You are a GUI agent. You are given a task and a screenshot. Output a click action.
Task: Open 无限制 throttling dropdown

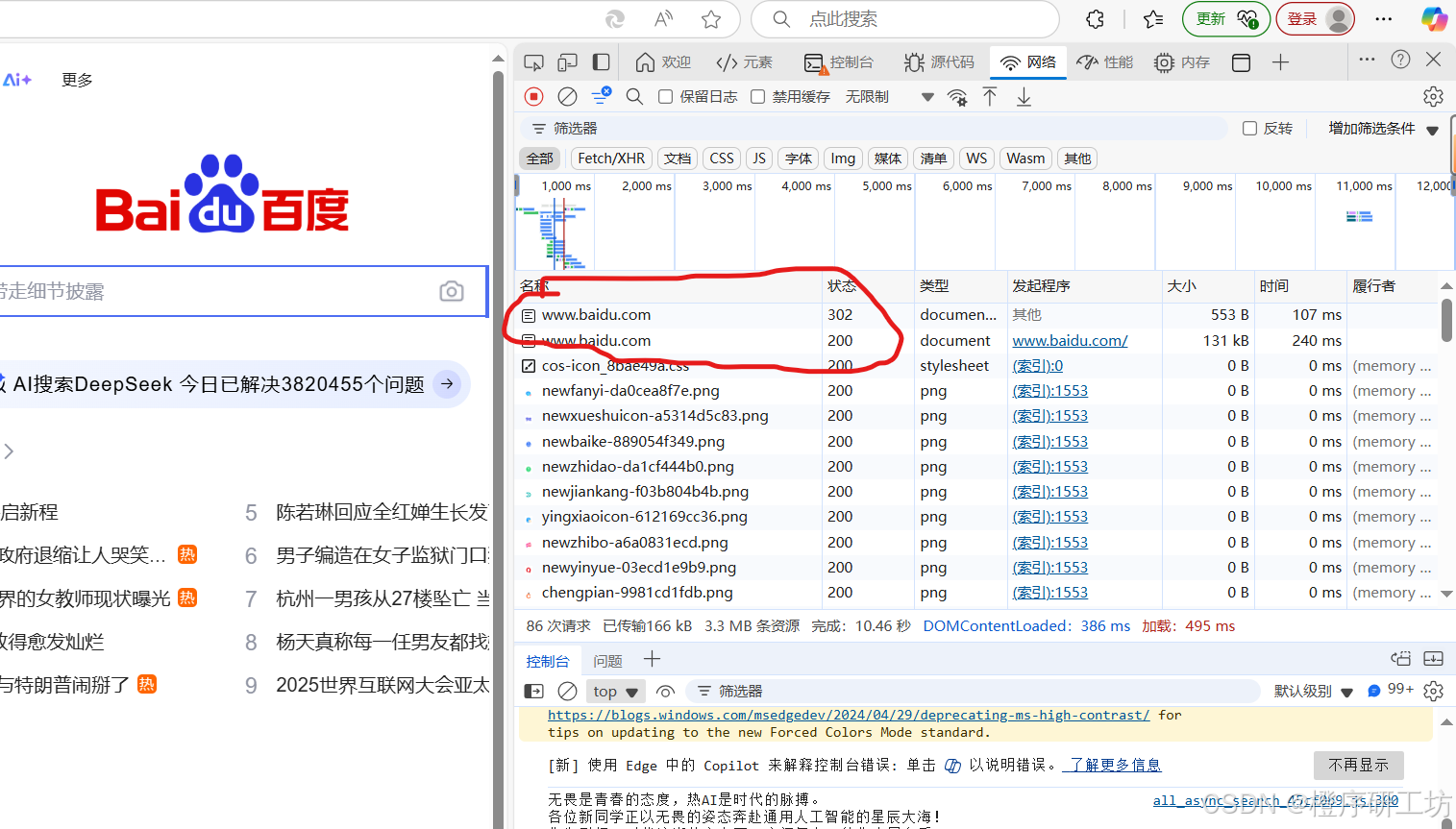tap(890, 96)
